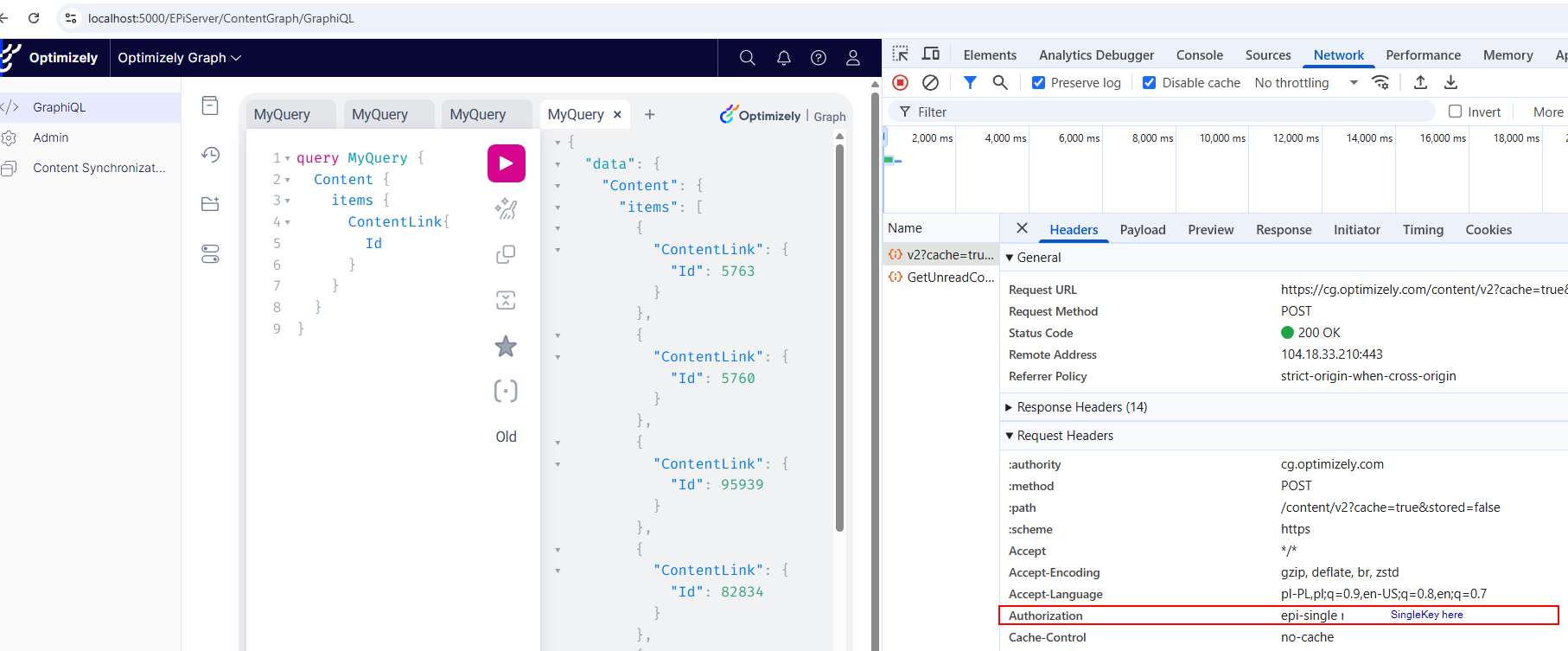
Task: Click the copy query icon
Action: 506,254
